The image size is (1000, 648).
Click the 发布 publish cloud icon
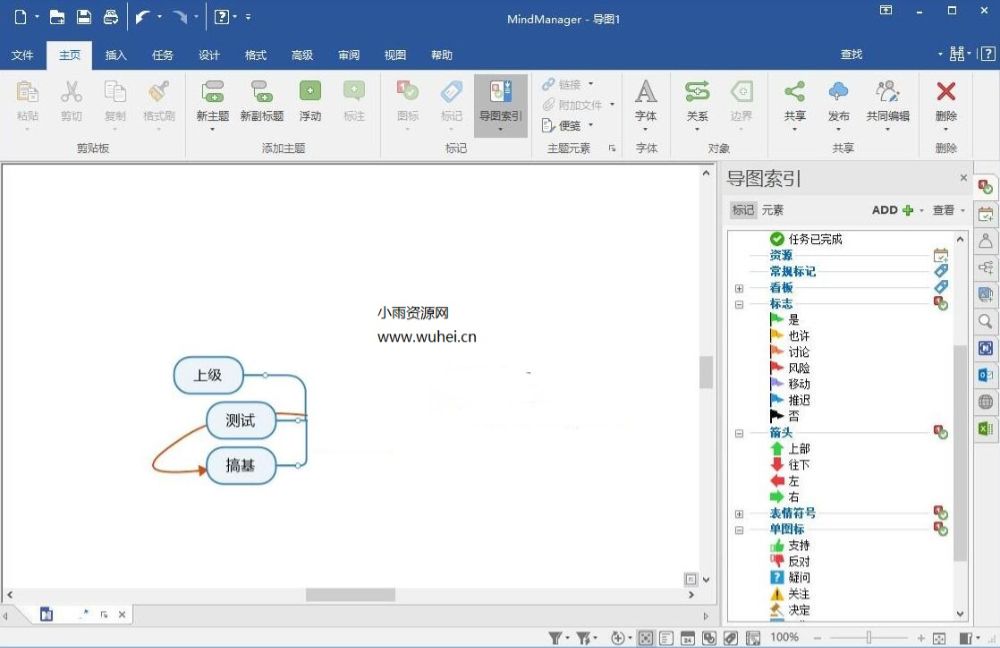(838, 93)
